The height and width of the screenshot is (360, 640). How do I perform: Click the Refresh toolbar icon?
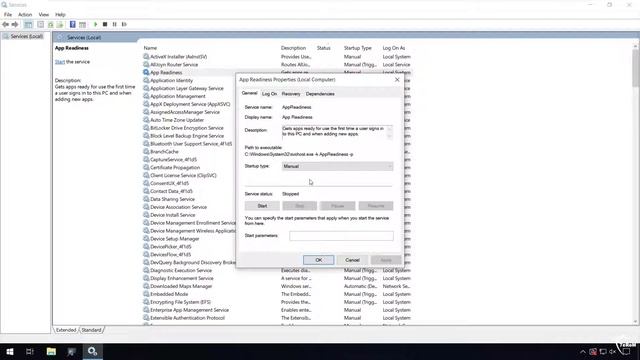[x=51, y=24]
